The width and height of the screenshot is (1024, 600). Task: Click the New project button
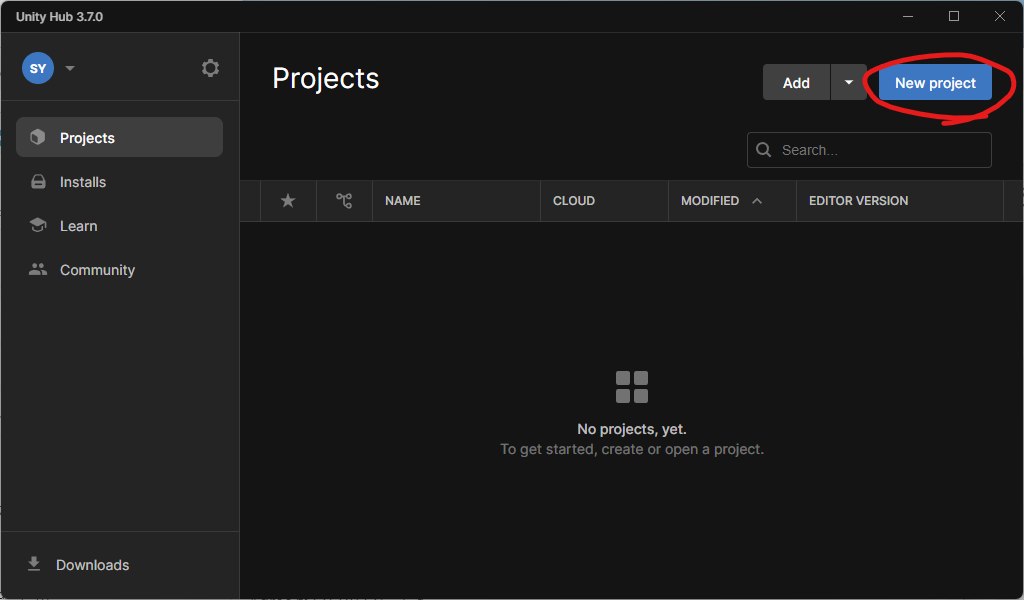tap(935, 82)
